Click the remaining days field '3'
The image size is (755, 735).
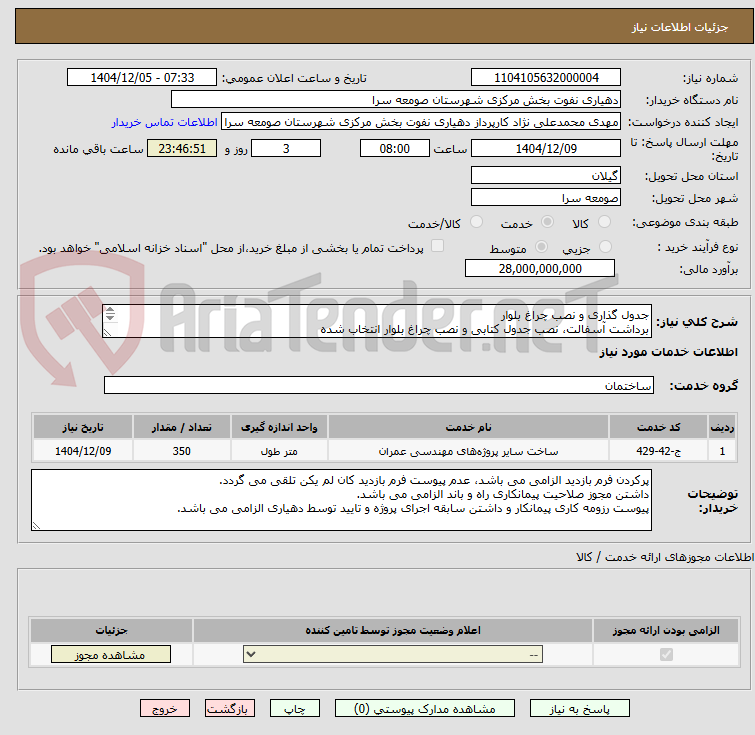(286, 148)
